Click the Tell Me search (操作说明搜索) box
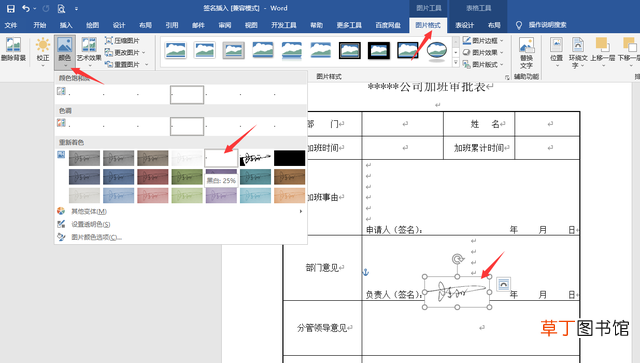The image size is (640, 363). pyautogui.click(x=547, y=25)
